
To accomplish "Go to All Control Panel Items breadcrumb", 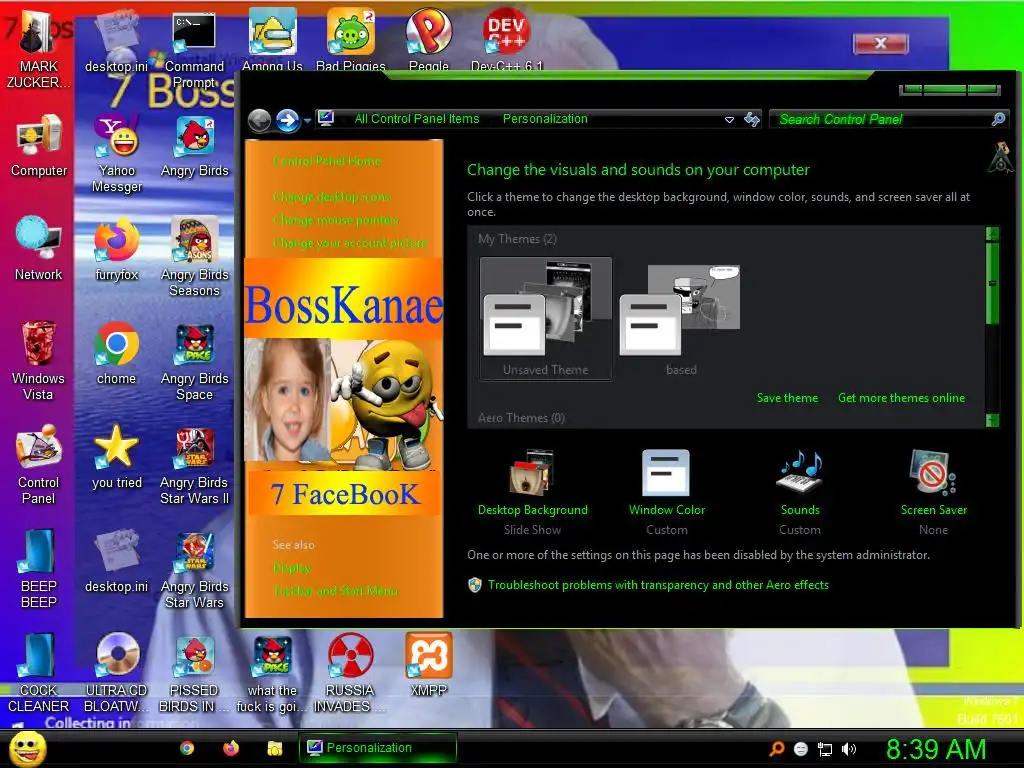I will (417, 119).
